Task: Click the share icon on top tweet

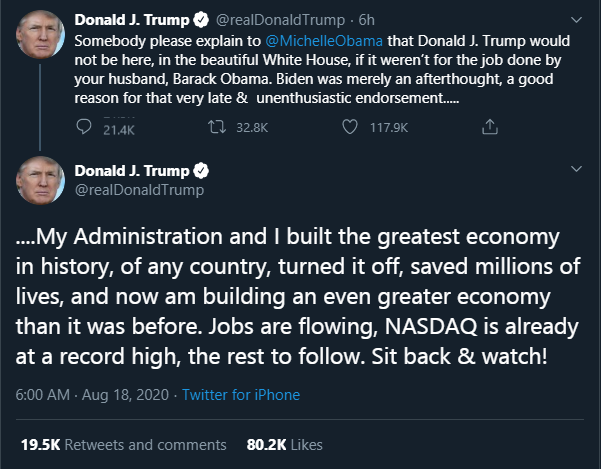Action: click(x=489, y=127)
